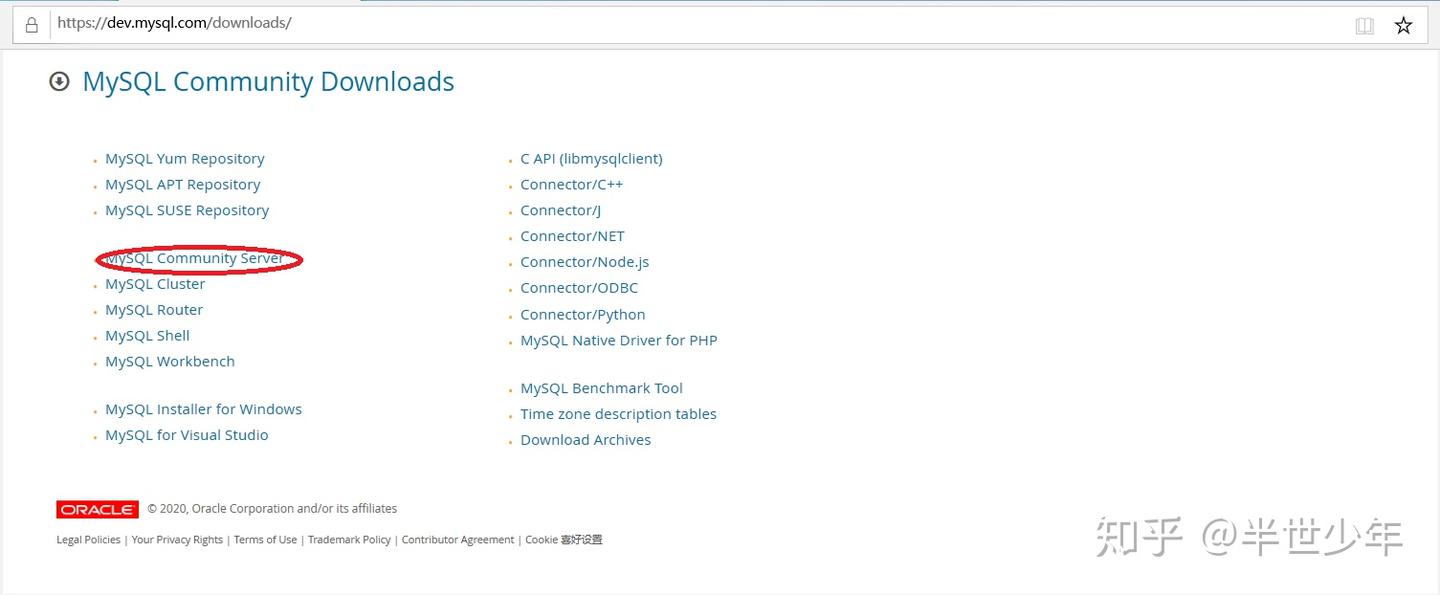Open MySQL SUSE Repository link
The image size is (1440, 595).
tap(187, 211)
